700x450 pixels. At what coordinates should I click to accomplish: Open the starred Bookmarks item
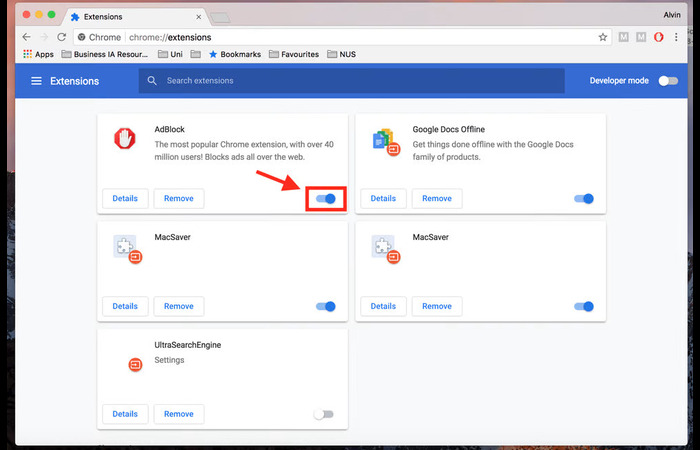coord(235,54)
